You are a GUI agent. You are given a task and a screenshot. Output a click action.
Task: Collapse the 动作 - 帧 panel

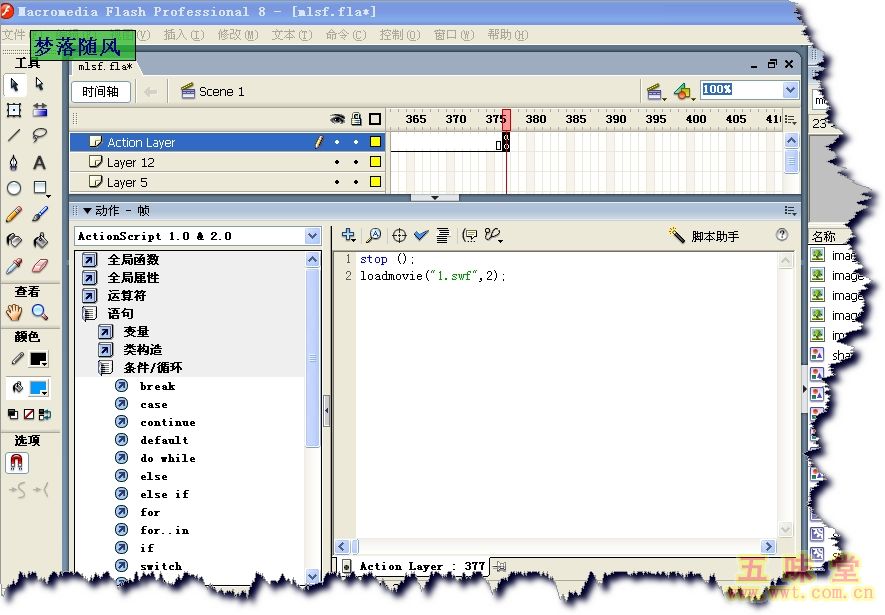click(x=87, y=211)
